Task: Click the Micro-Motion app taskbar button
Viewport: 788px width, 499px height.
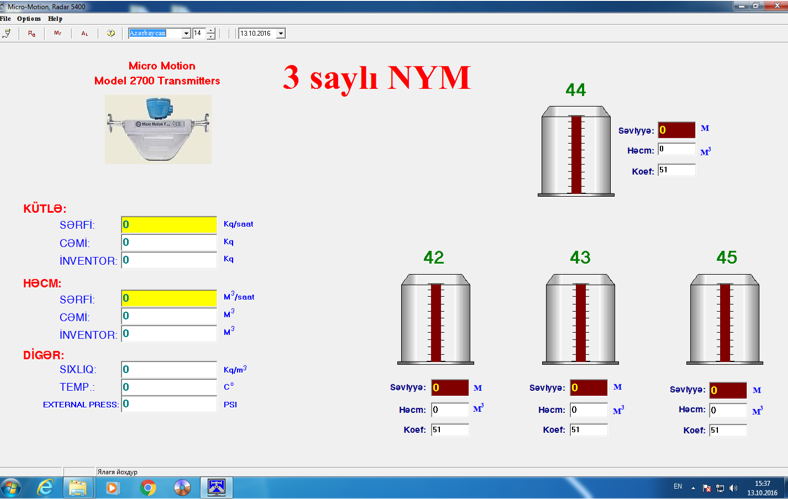Action: pyautogui.click(x=217, y=487)
